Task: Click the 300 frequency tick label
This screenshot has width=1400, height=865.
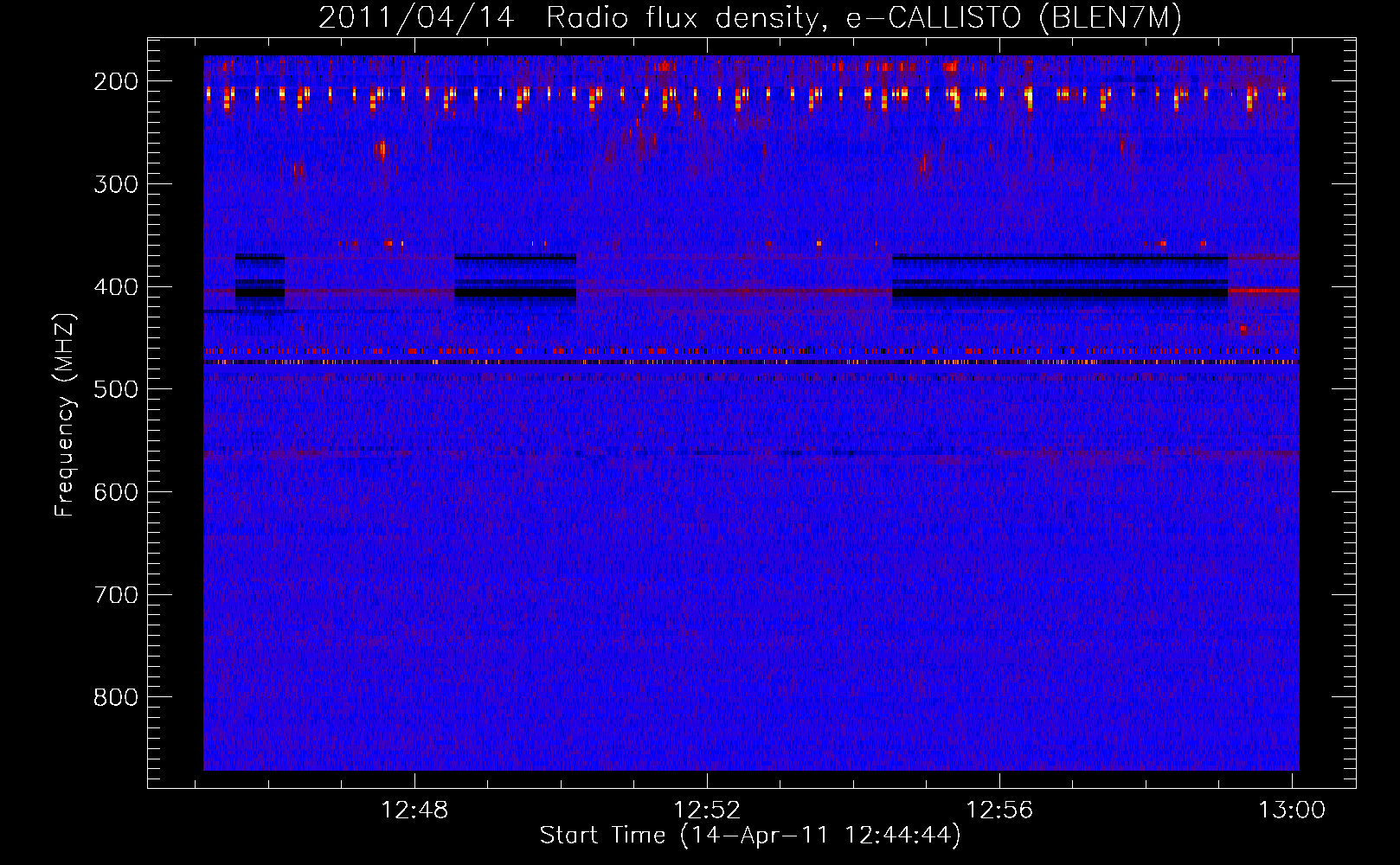Action: click(116, 184)
